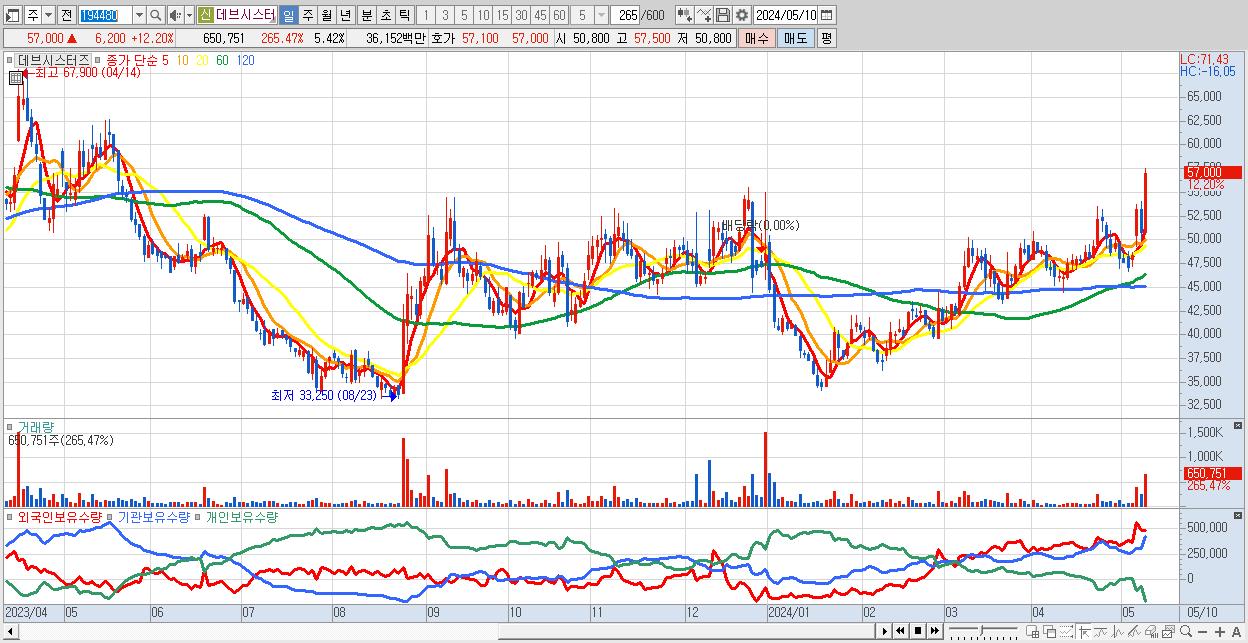Click the zoom magnifier icon at bottom

(x=1186, y=632)
